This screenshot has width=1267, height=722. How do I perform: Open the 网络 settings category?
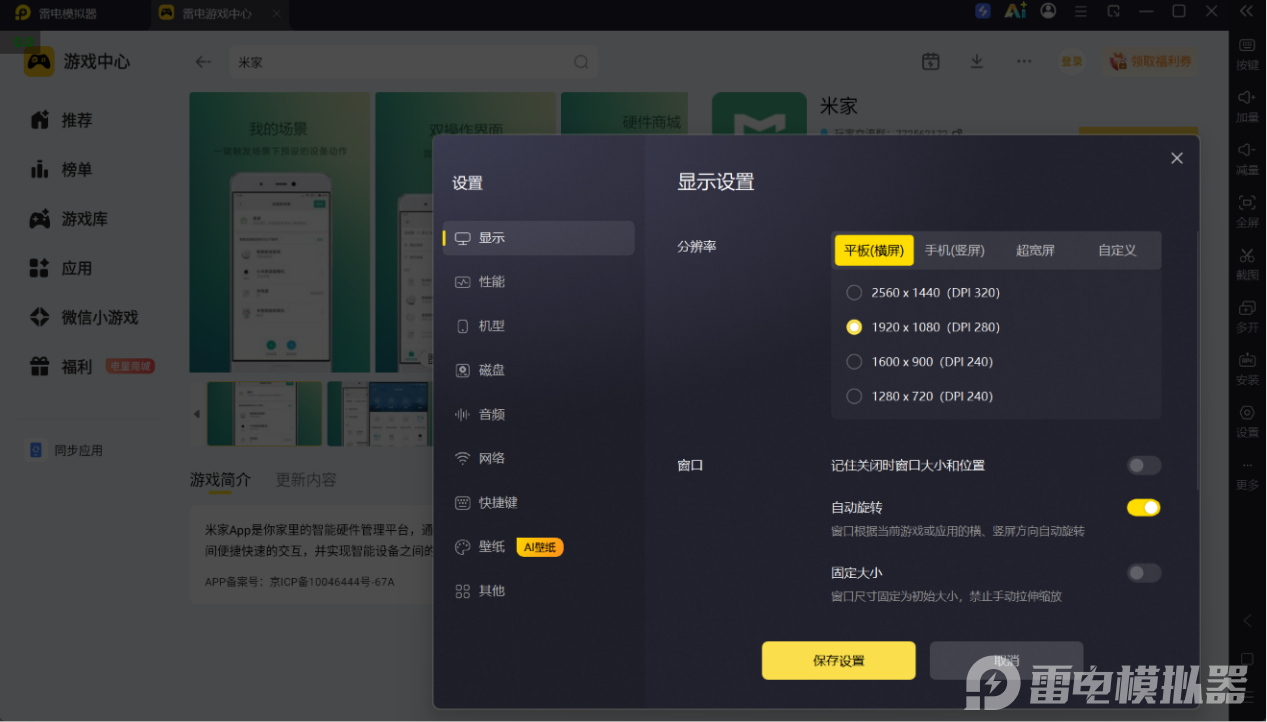click(538, 458)
